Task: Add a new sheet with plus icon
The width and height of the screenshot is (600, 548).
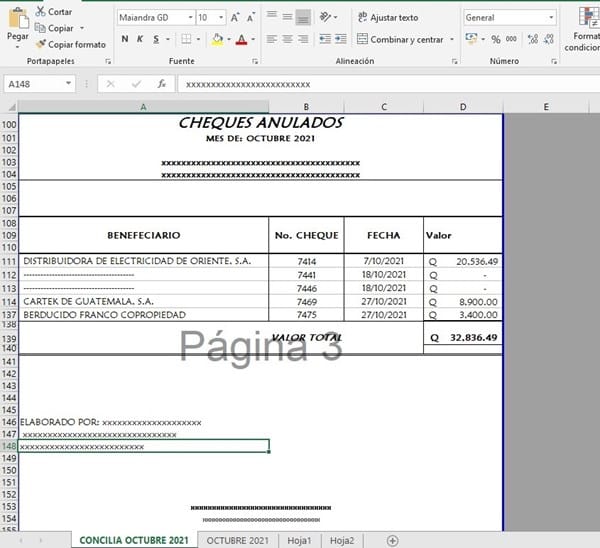Action: tap(392, 540)
